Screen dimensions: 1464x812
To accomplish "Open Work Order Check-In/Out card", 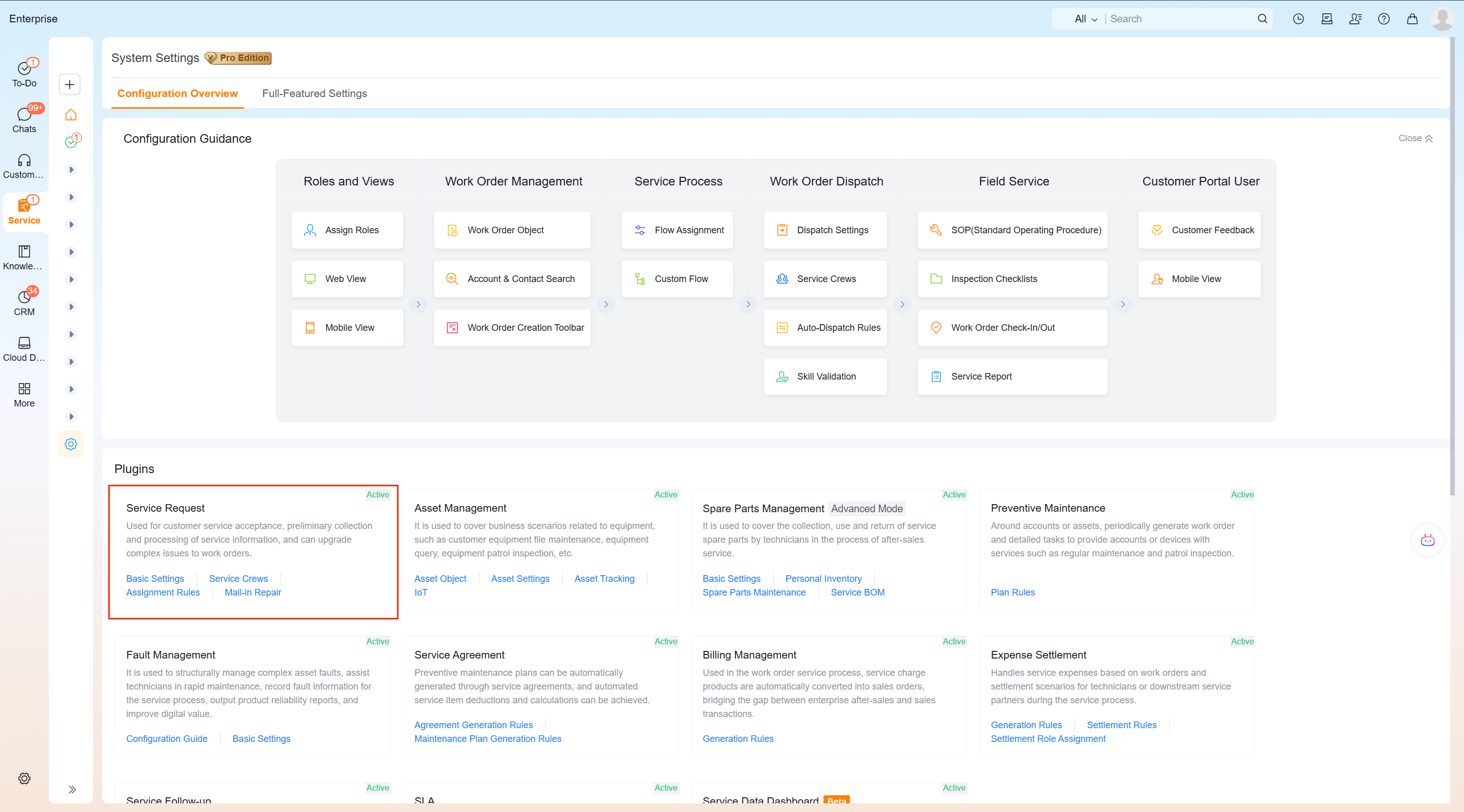I will (x=1013, y=328).
